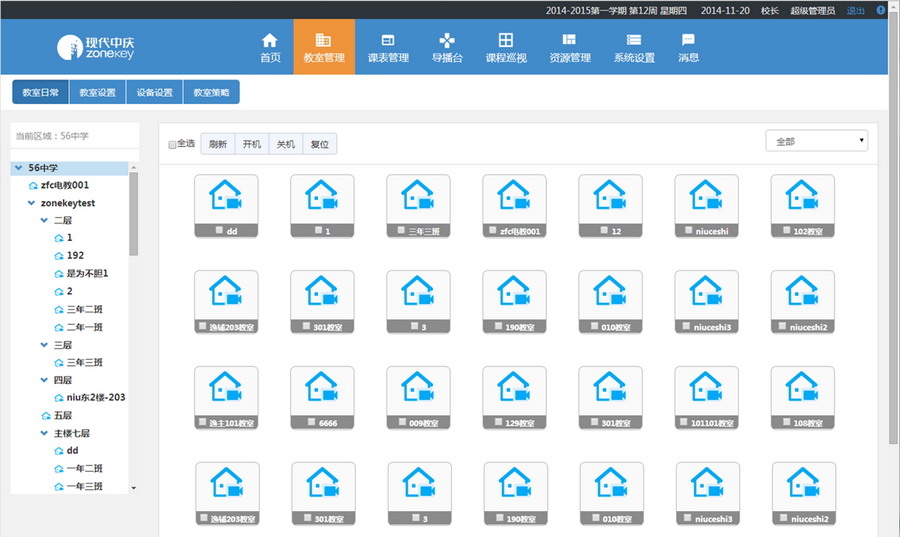This screenshot has width=900, height=537.
Task: Open 课表管理 schedule icon in navbar
Action: (x=388, y=40)
